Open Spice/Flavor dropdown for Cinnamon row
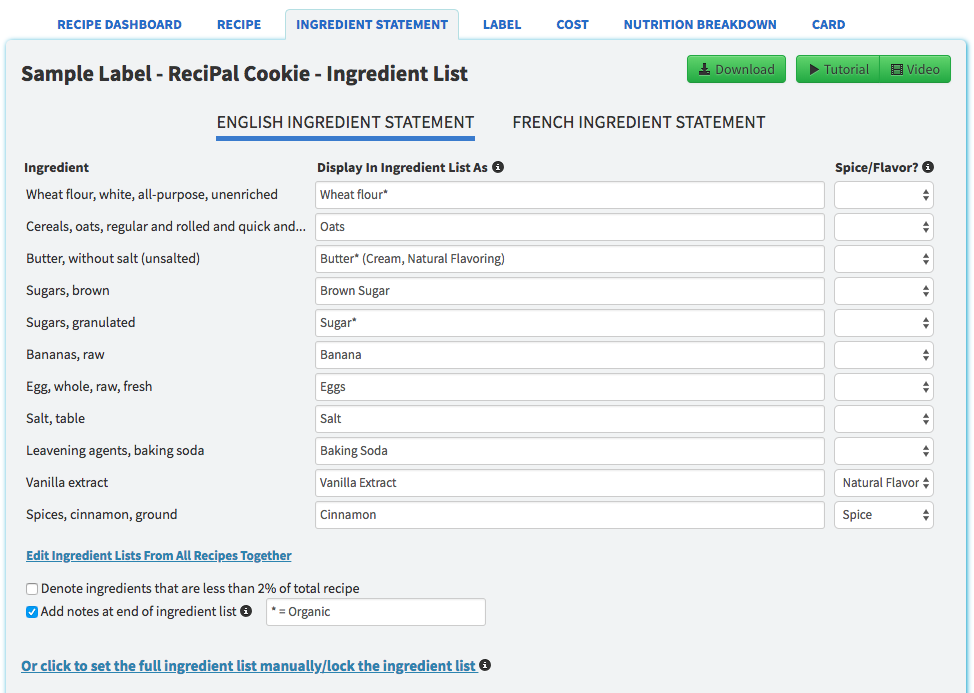Viewport: 974px width, 693px height. coord(883,515)
